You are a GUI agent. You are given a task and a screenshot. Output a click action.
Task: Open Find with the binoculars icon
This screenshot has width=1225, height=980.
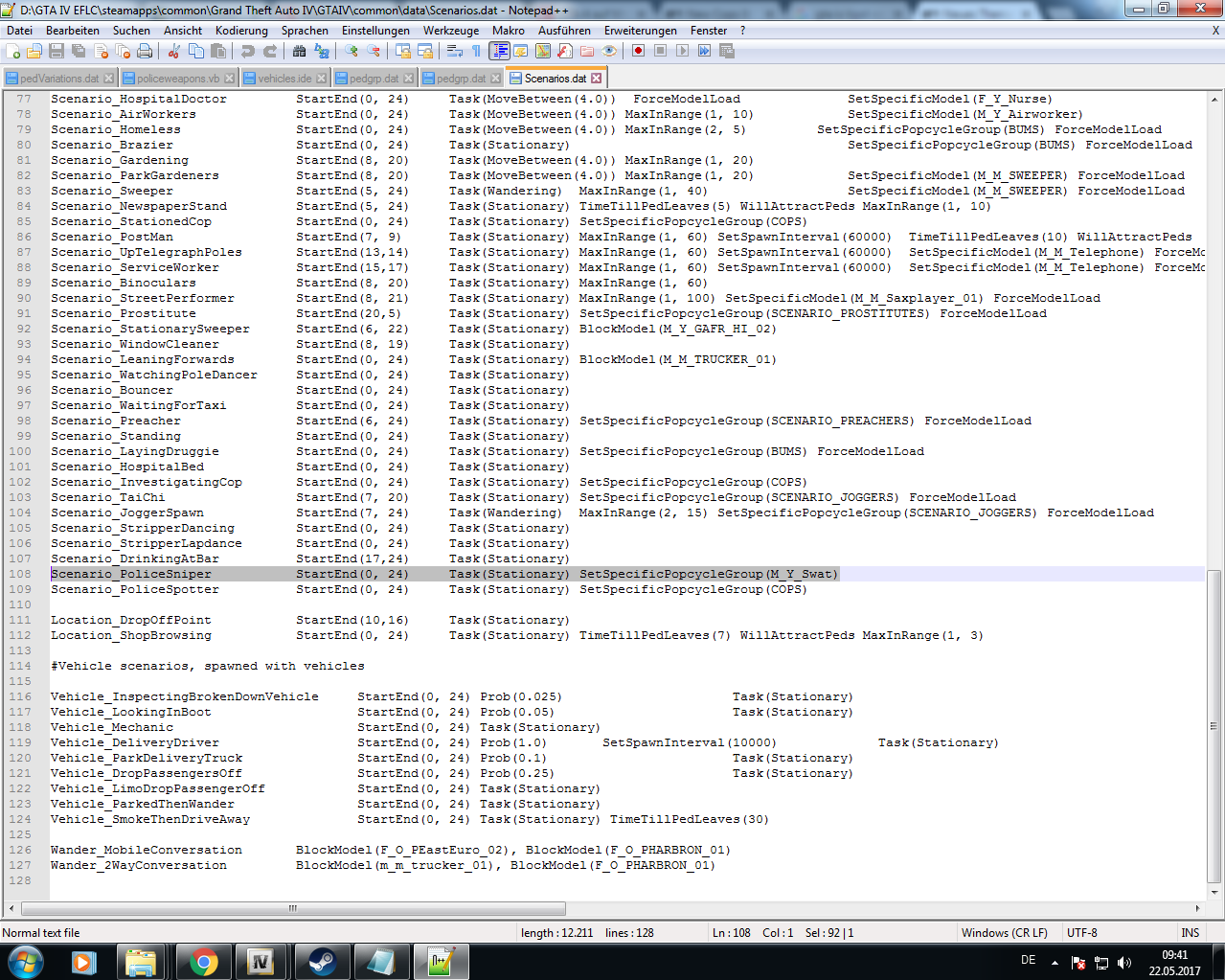tap(300, 51)
